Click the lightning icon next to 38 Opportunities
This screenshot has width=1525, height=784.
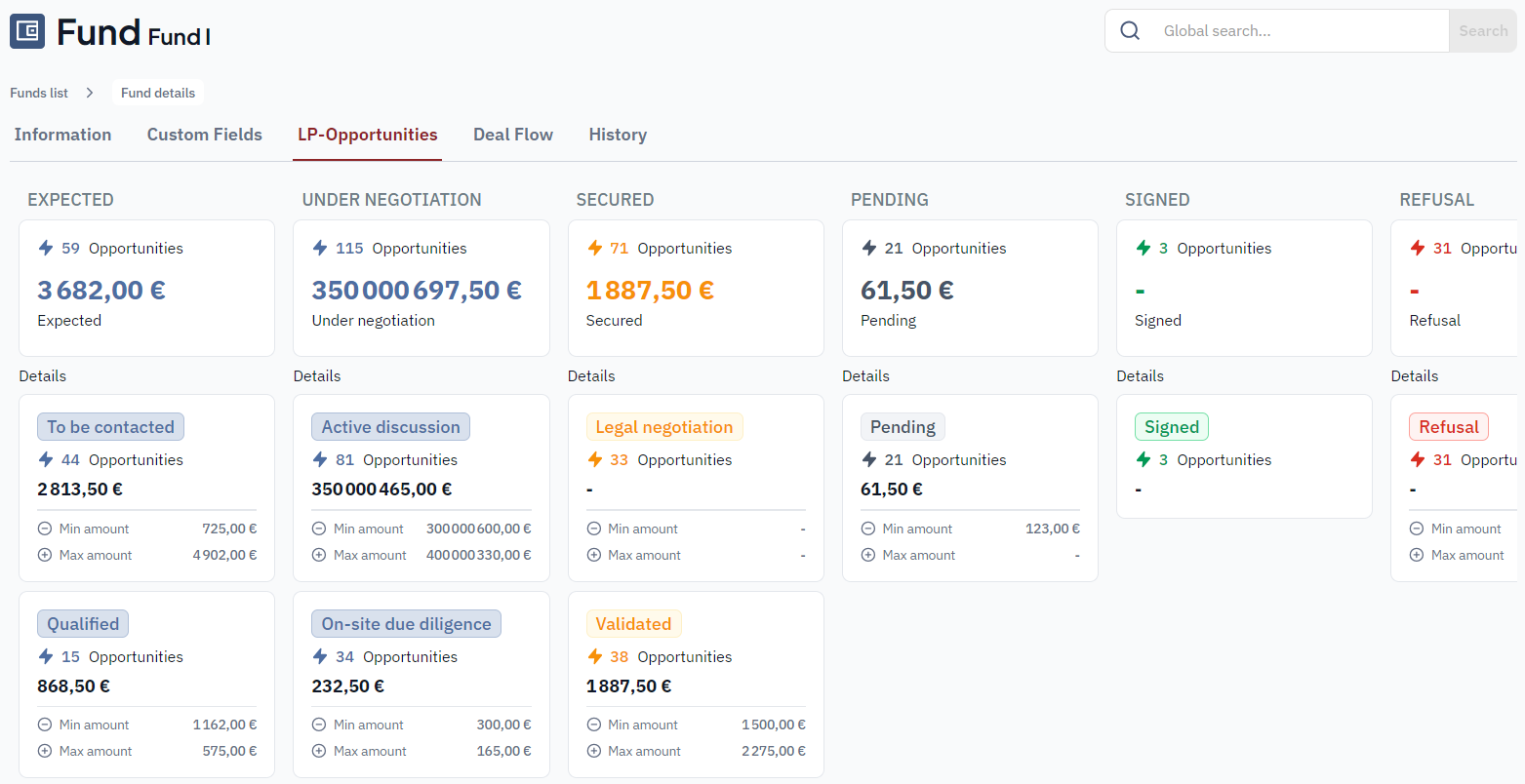[595, 656]
